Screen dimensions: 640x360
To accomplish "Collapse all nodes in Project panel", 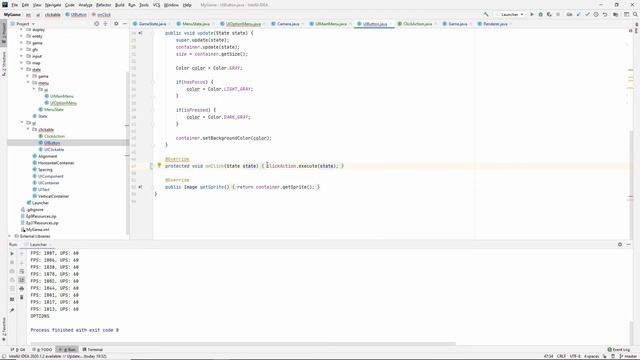I will 105,24.
